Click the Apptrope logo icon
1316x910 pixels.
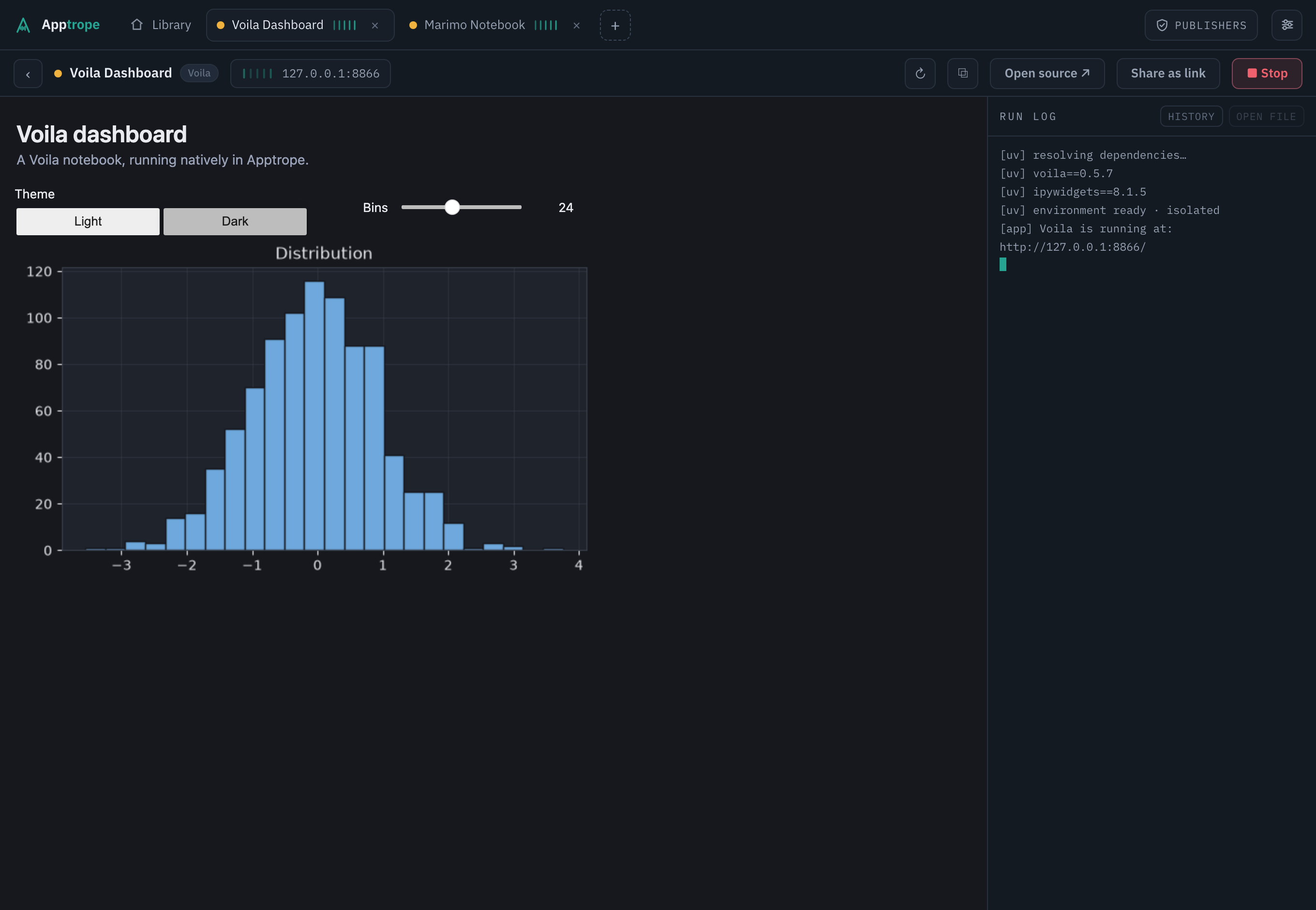coord(23,25)
